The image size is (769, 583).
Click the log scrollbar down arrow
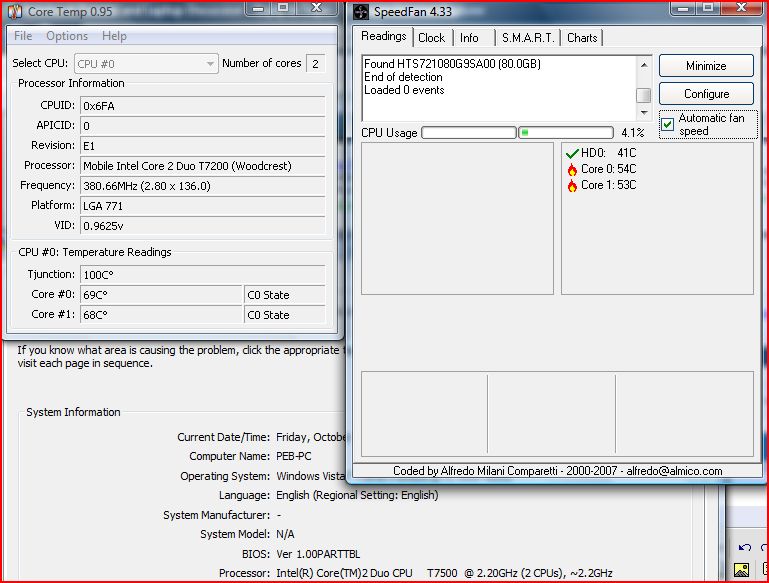pyautogui.click(x=644, y=113)
